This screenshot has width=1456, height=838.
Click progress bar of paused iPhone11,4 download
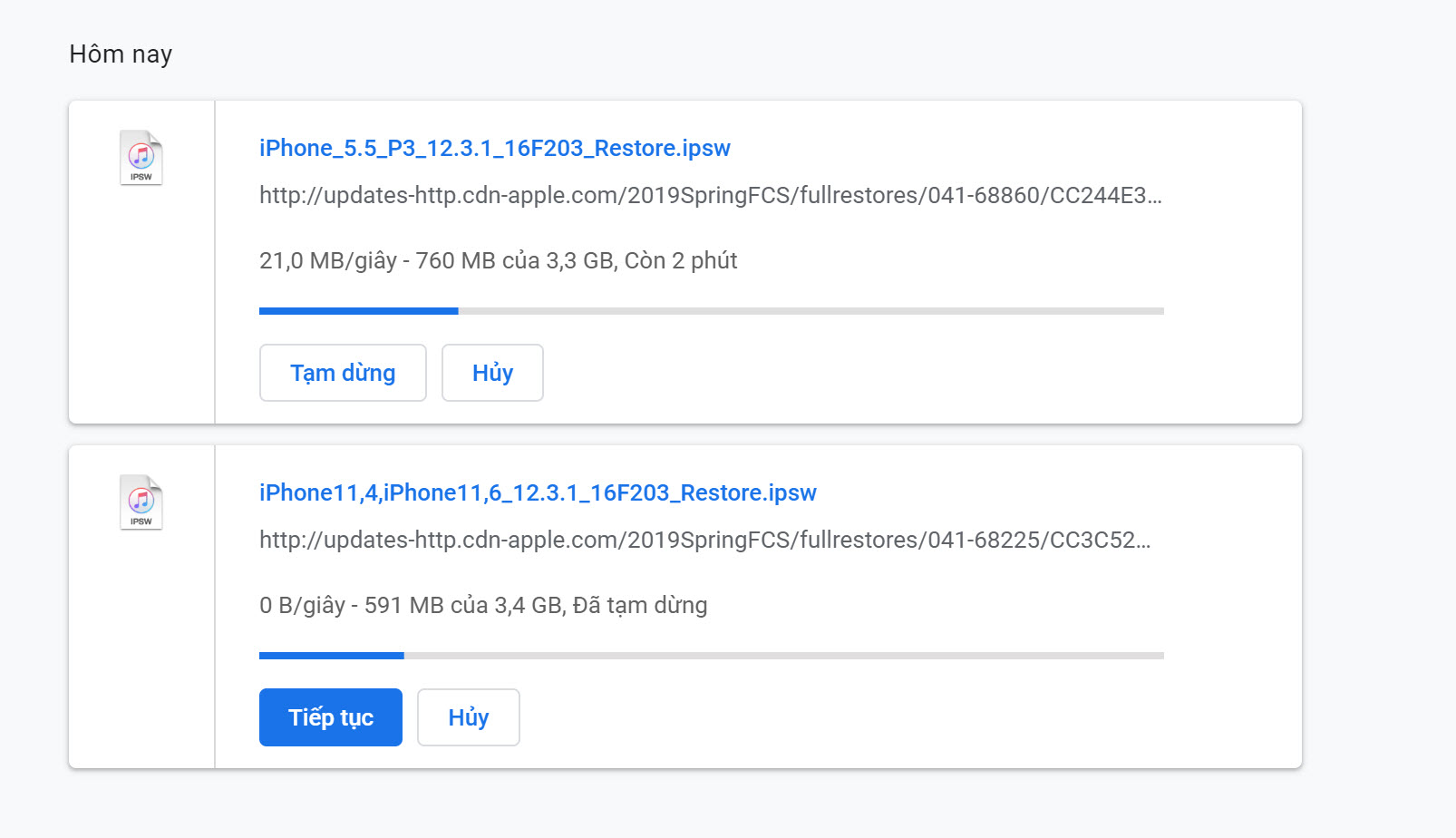[712, 656]
